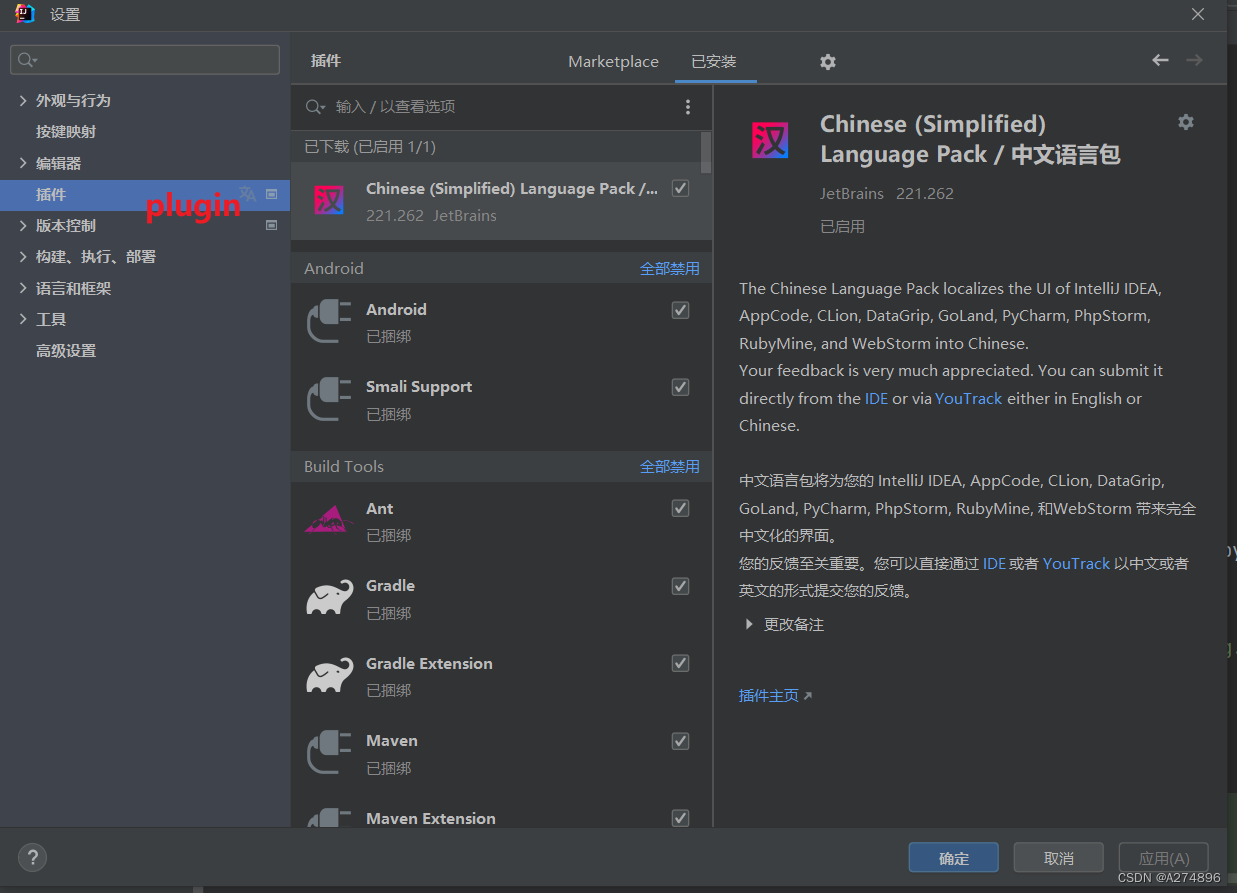Collapse the 版本控制 tree item
1237x893 pixels.
(x=22, y=225)
